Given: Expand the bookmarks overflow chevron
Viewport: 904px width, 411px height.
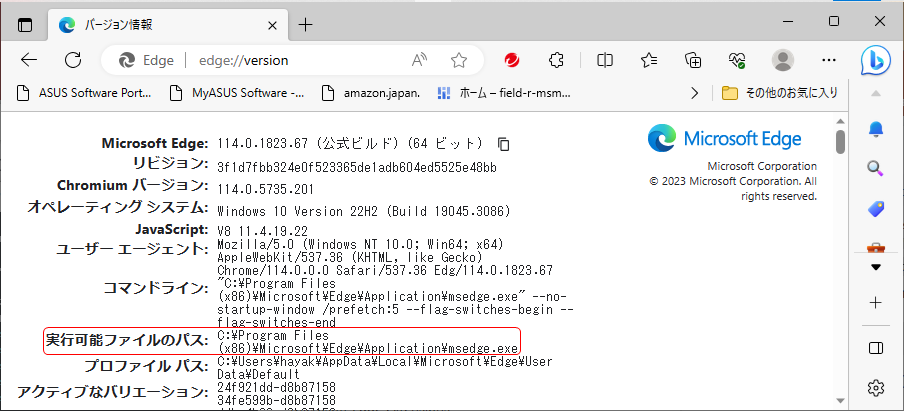Looking at the screenshot, I should 695,93.
